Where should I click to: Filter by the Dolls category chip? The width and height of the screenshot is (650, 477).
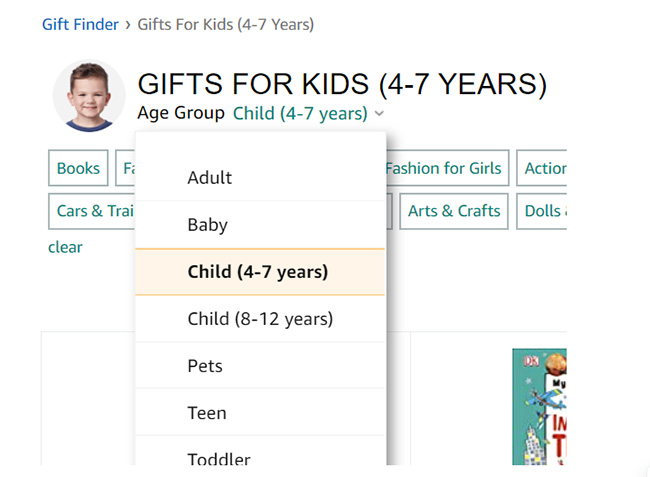[544, 211]
